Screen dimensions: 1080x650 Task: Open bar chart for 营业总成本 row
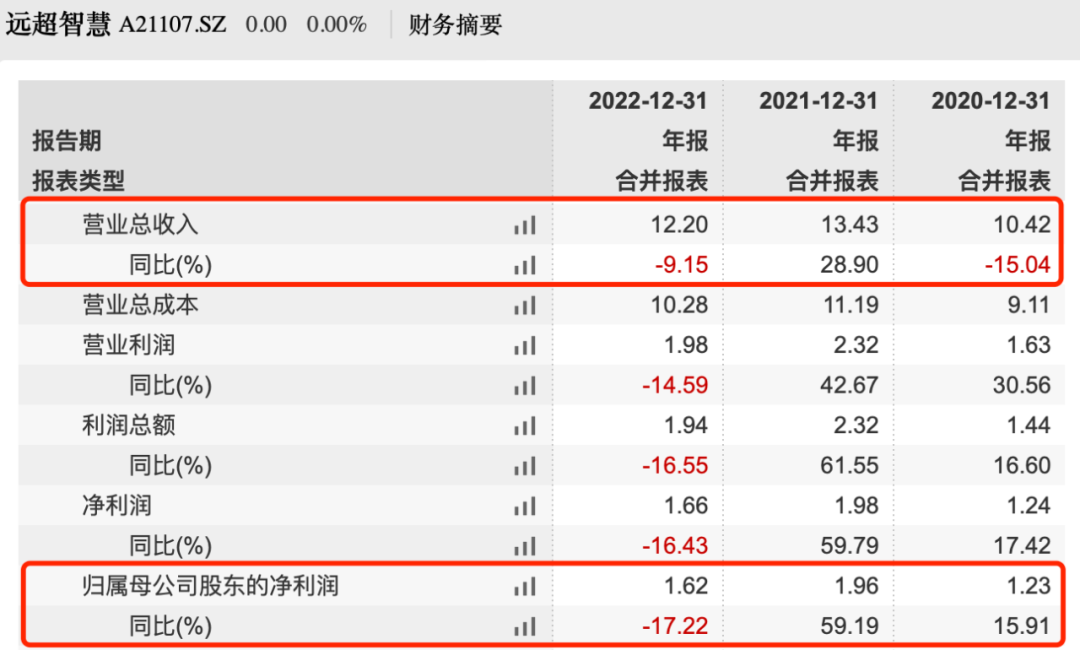coord(525,306)
